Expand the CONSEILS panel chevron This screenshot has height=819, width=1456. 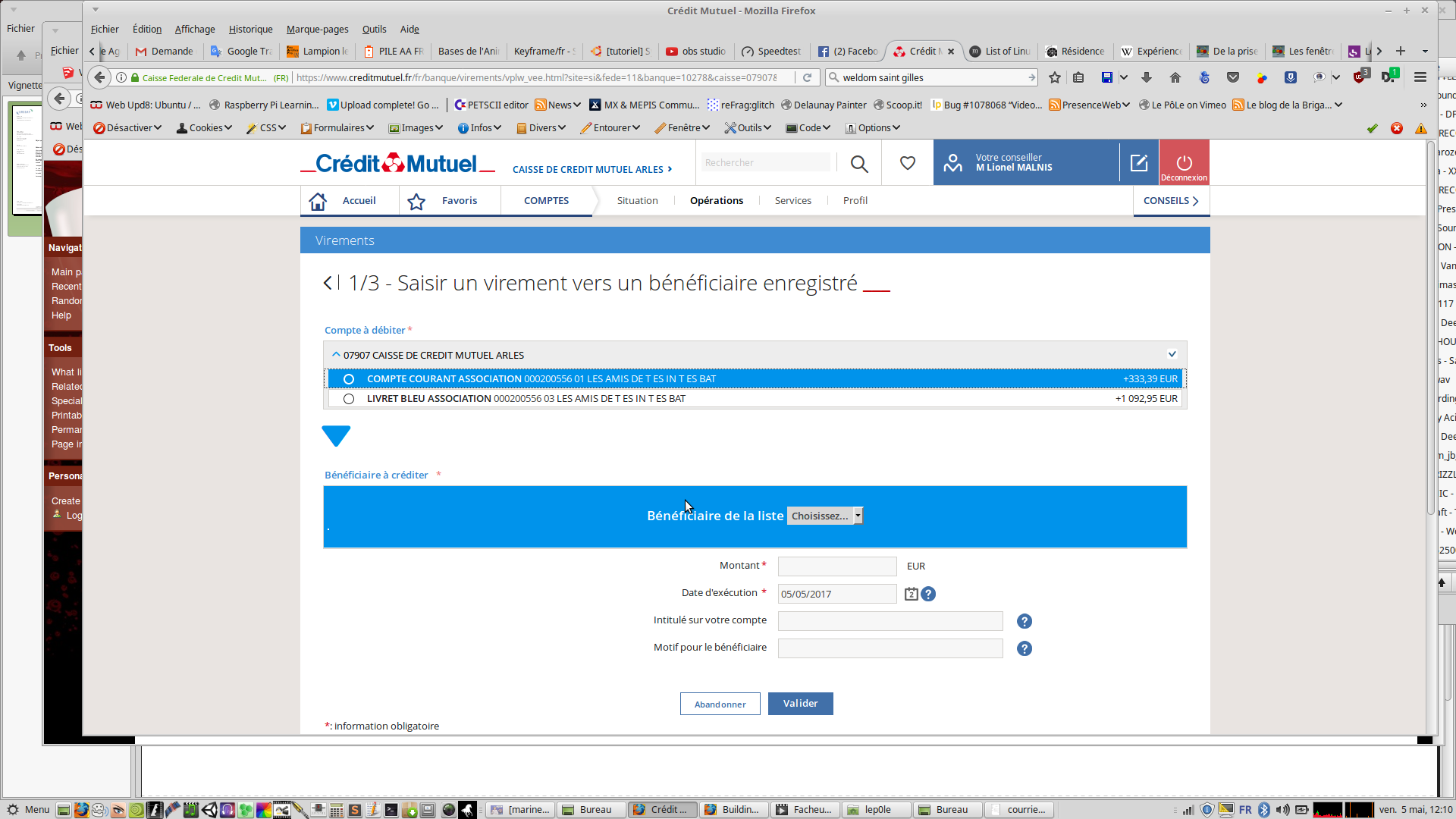coord(1195,201)
